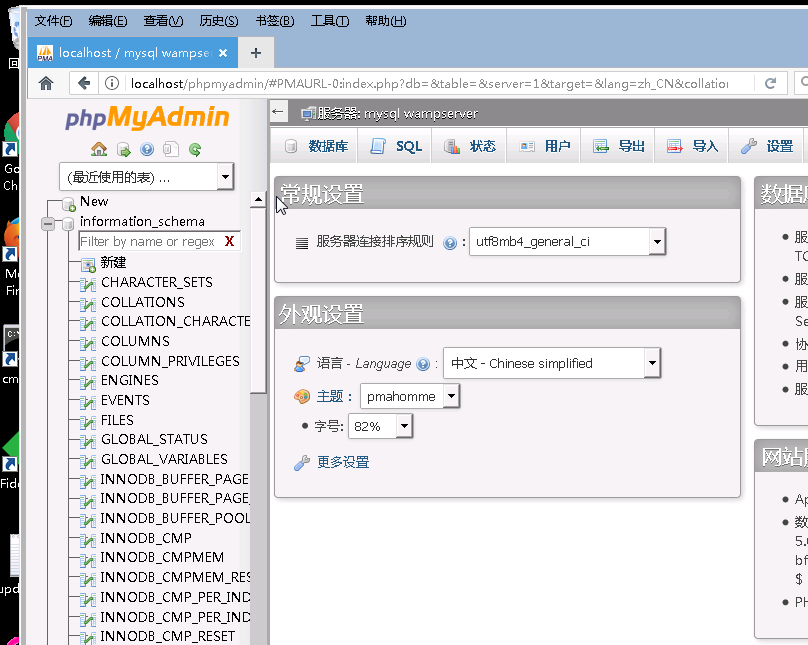Click the browser home icon

click(46, 83)
